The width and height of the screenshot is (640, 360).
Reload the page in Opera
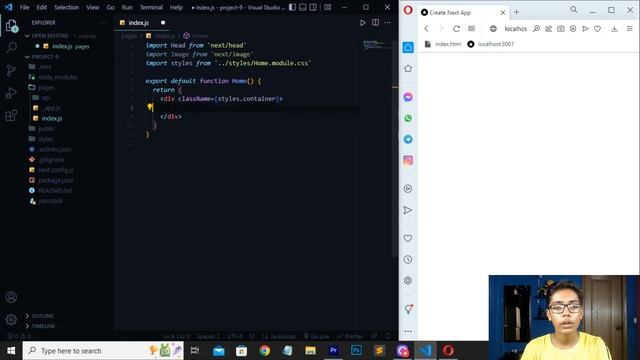tap(456, 29)
